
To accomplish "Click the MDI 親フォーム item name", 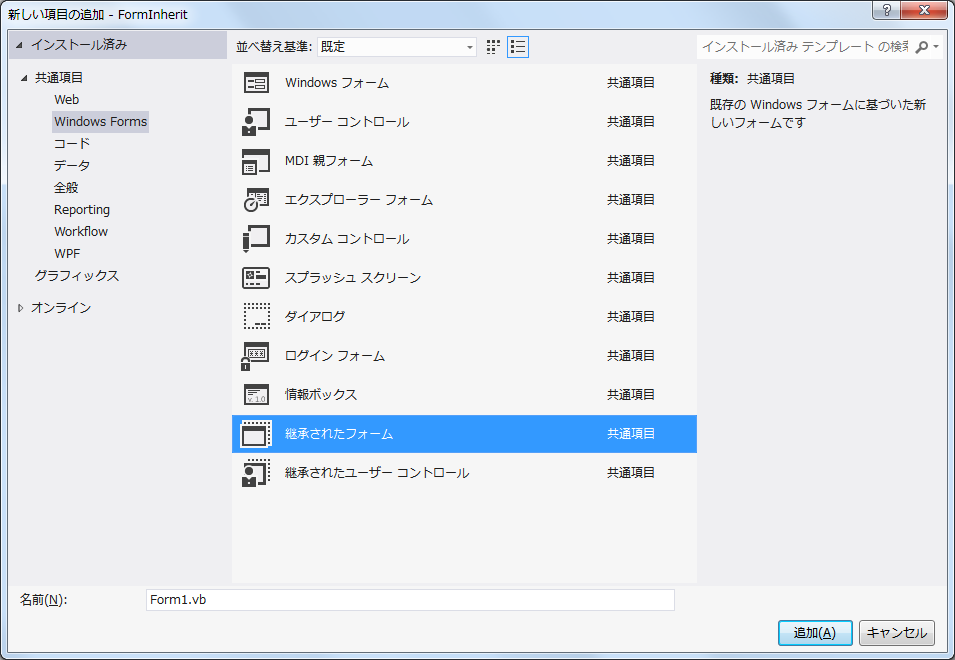I will click(329, 161).
